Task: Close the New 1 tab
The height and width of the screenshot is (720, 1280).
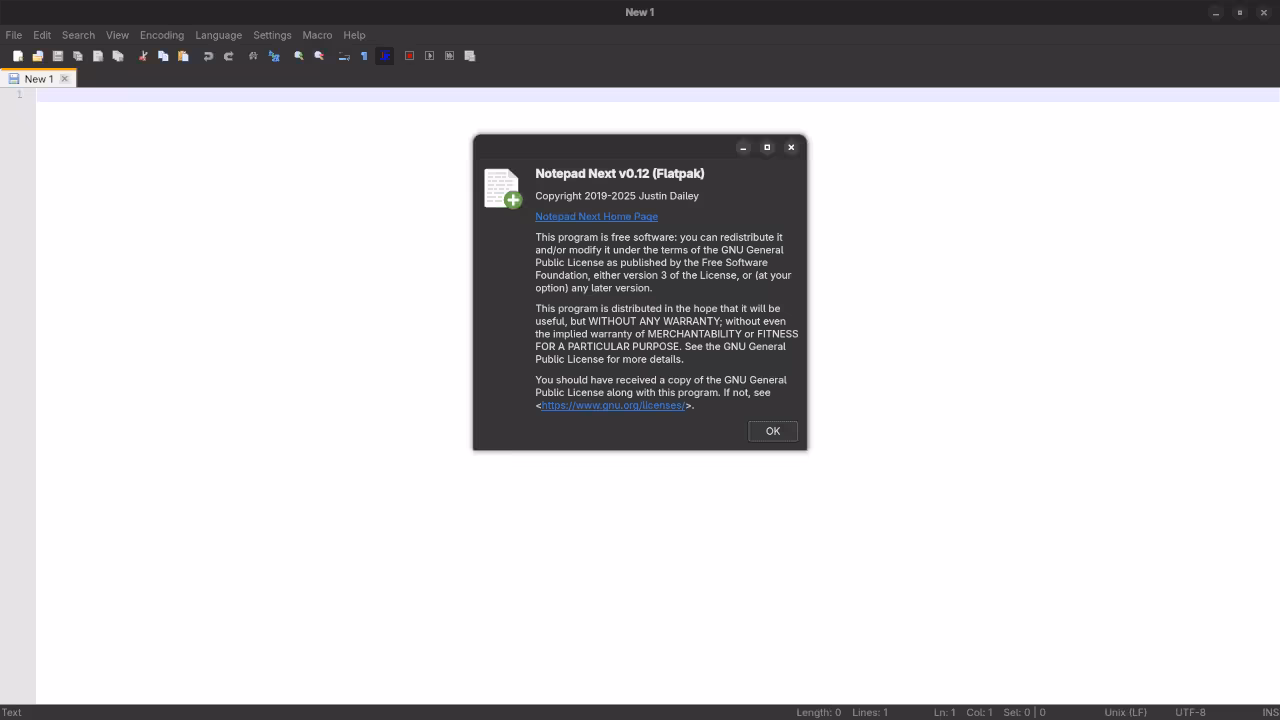Action: (65, 79)
